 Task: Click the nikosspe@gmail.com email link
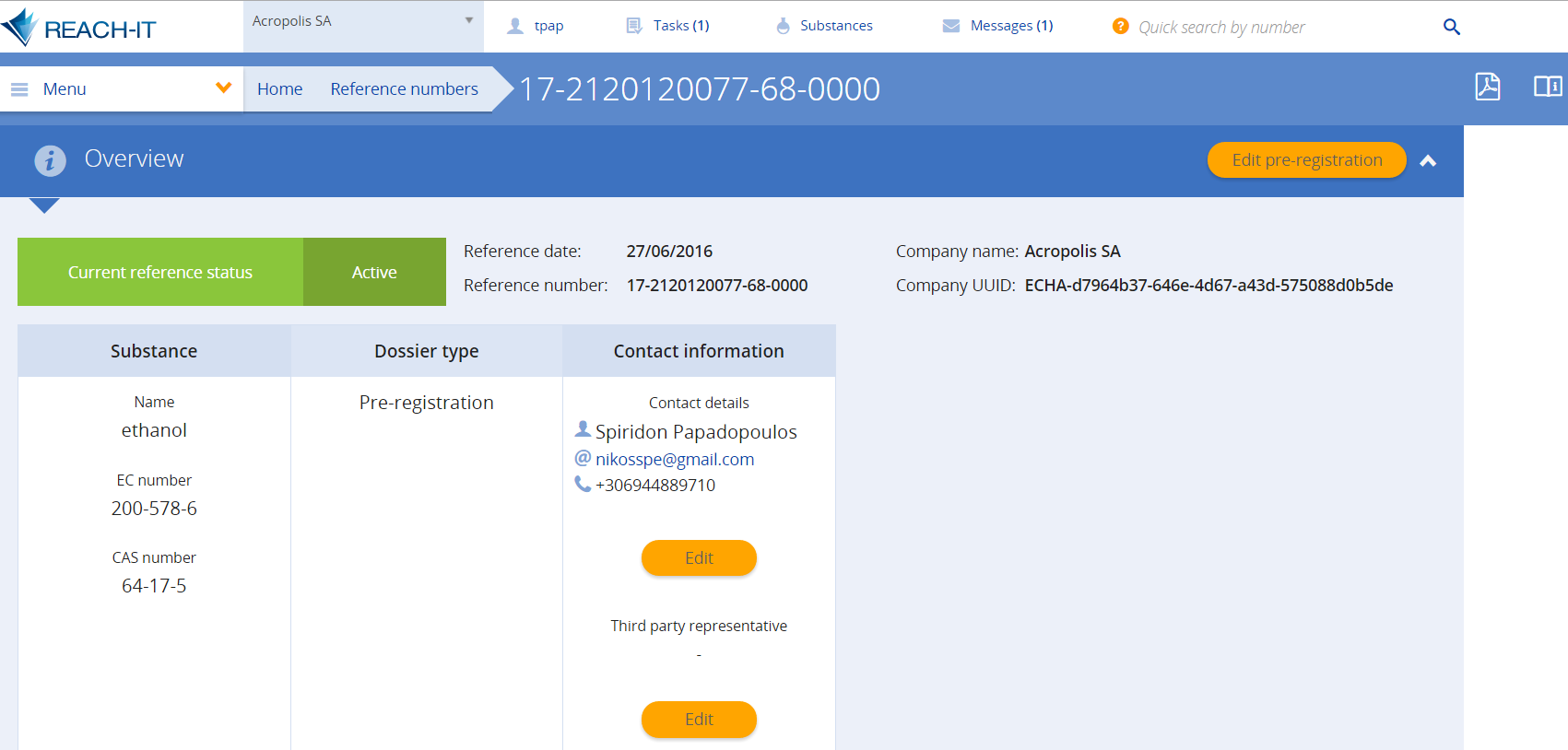point(675,459)
